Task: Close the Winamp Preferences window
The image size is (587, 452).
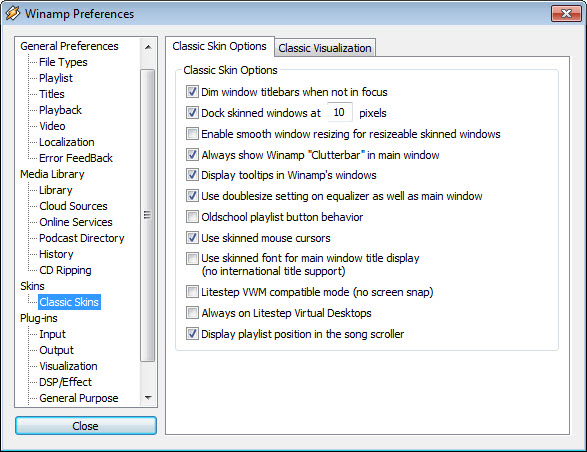Action: click(566, 13)
